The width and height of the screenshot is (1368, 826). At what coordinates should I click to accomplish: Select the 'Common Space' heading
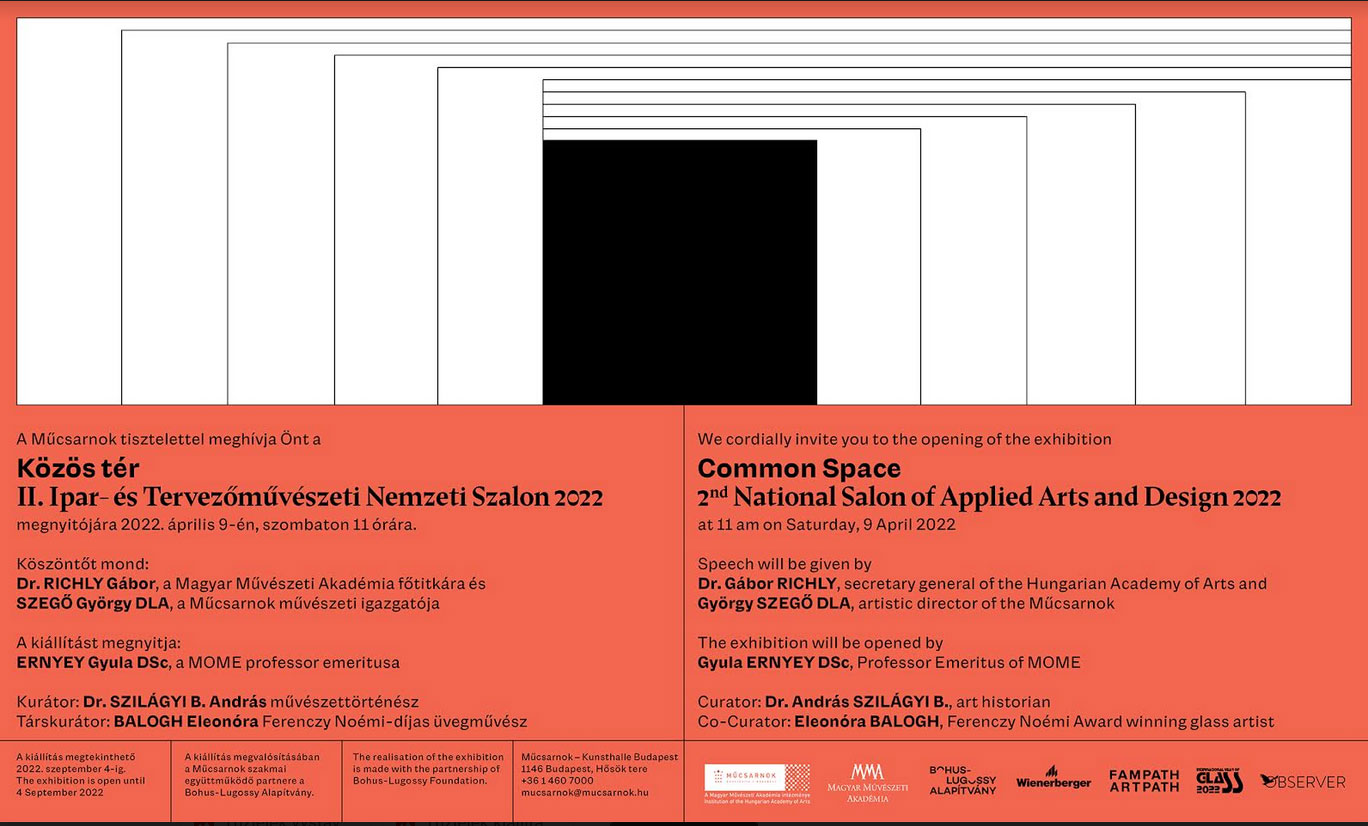(799, 468)
